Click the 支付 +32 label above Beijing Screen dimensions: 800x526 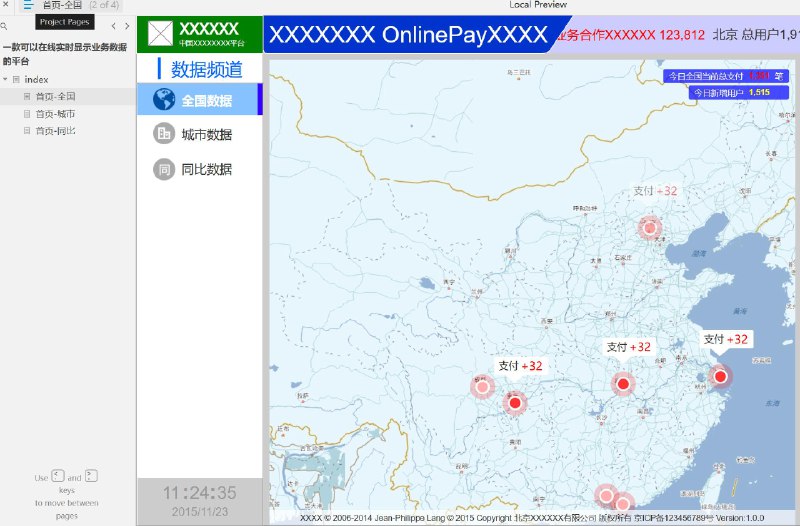click(x=655, y=191)
